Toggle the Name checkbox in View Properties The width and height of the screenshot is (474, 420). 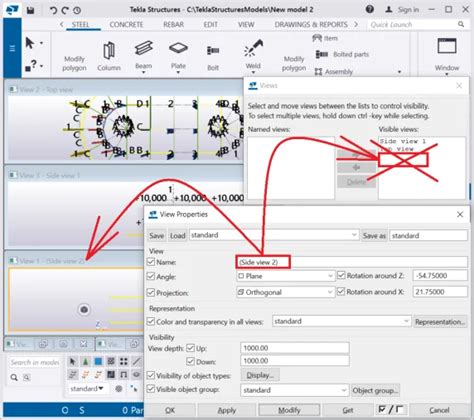(x=151, y=262)
